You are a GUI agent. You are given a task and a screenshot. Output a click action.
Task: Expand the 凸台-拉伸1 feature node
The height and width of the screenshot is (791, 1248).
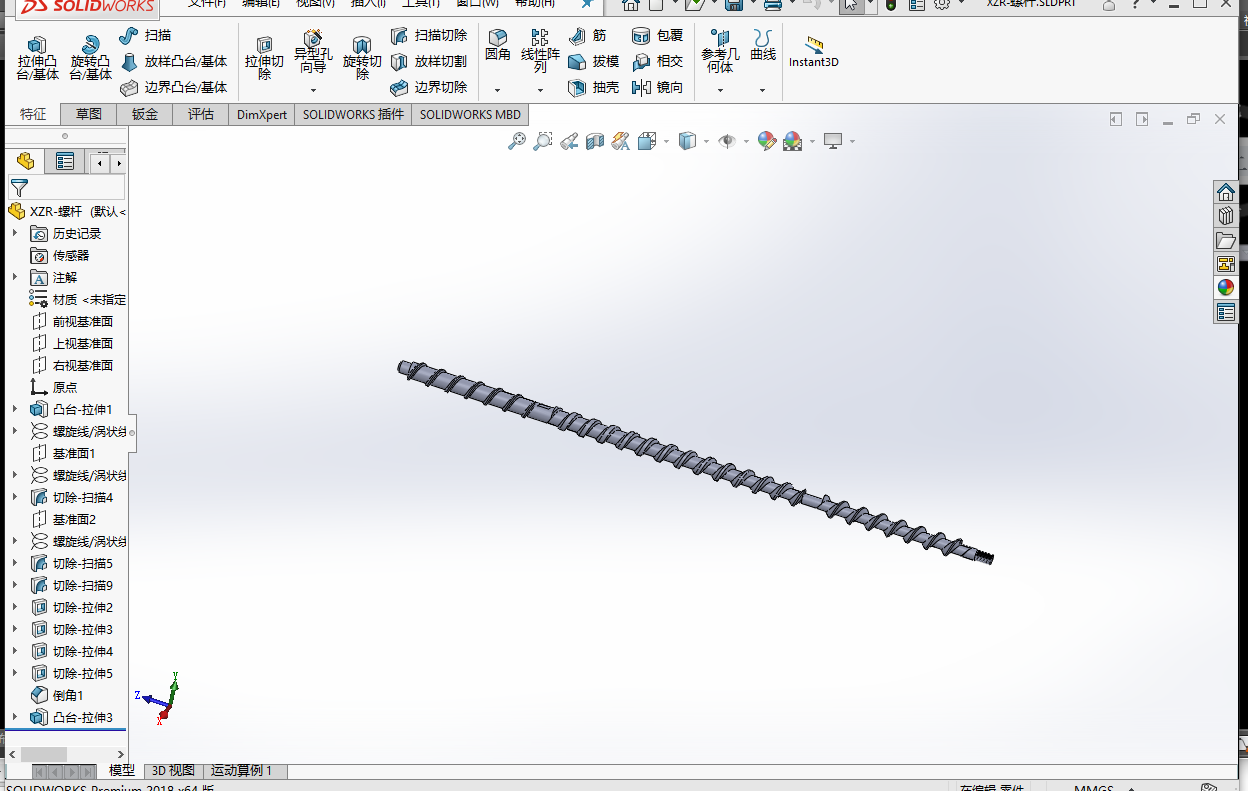coord(15,409)
